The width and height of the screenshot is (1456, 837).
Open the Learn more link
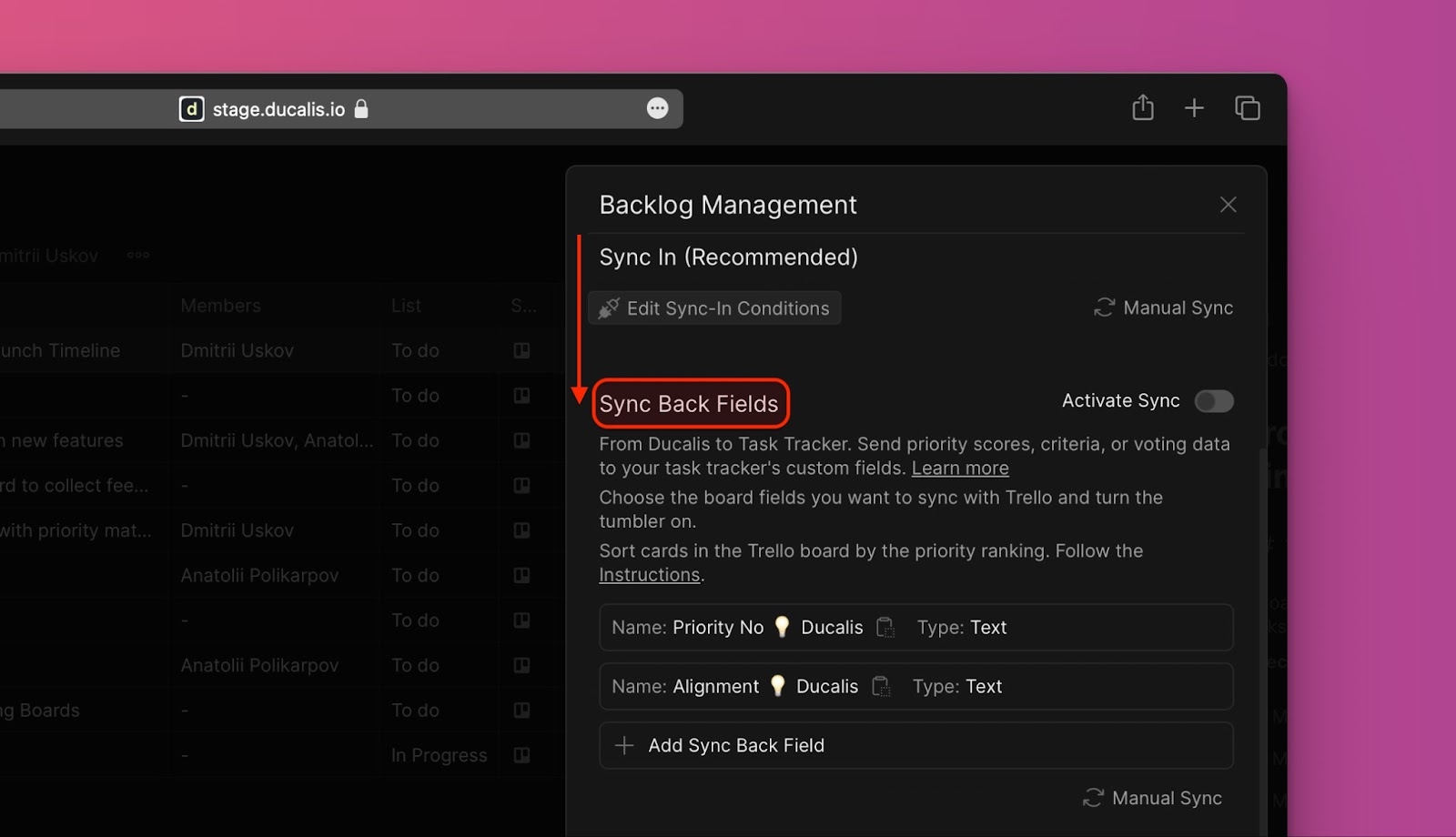[960, 469]
